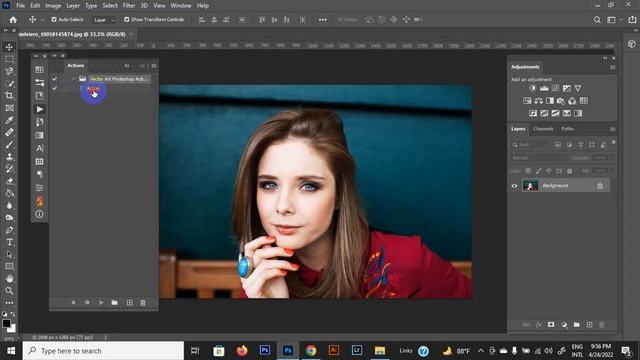Select the Zoom tool

pos(9,291)
